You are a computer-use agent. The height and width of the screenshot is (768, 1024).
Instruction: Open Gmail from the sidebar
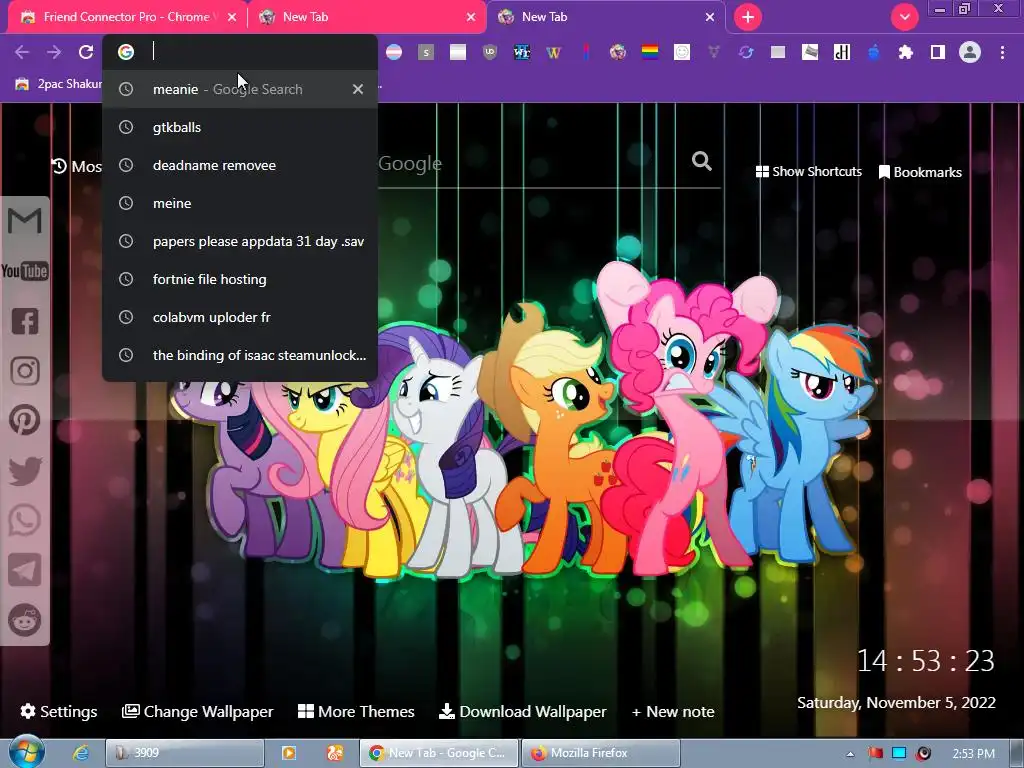25,221
